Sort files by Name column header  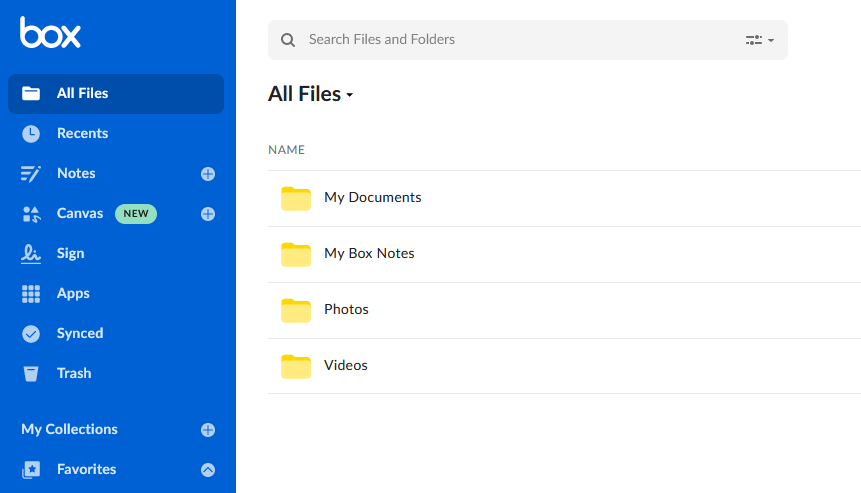286,150
